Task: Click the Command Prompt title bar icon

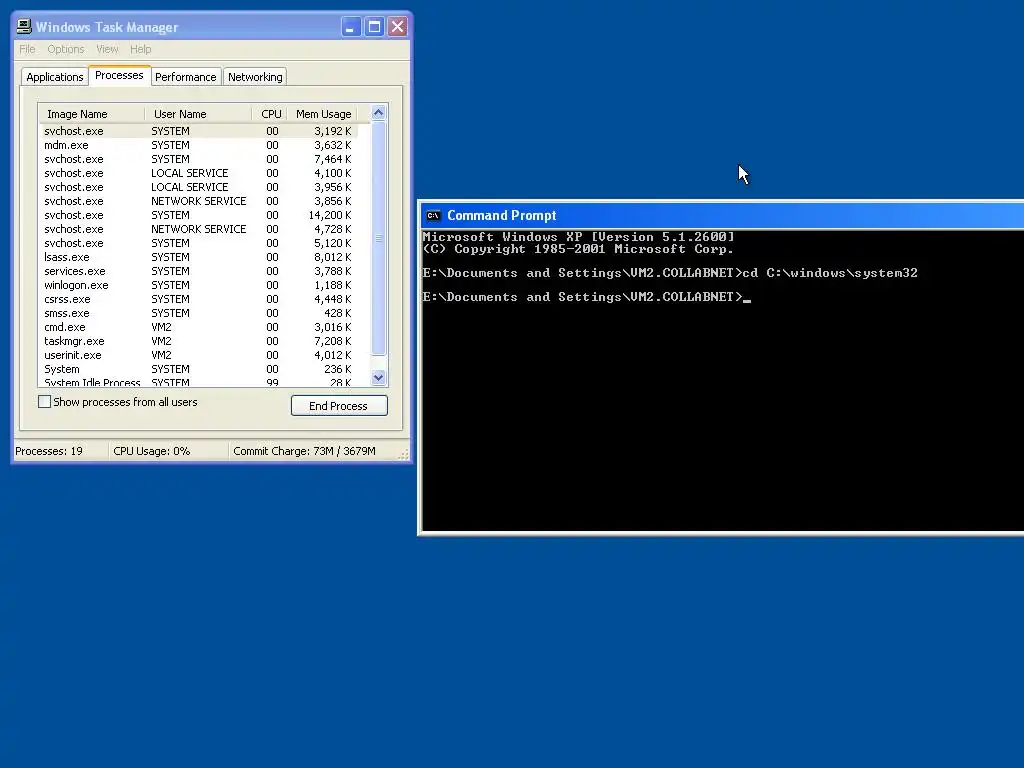Action: tap(433, 216)
